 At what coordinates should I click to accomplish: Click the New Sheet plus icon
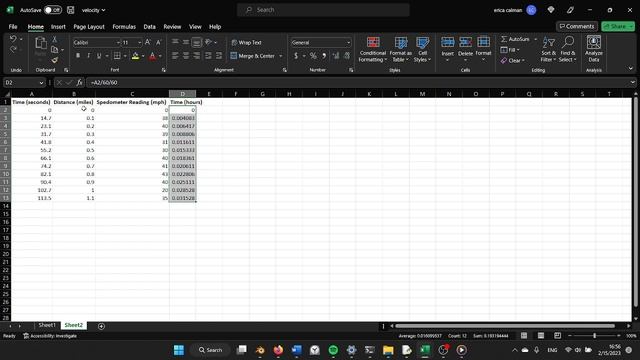(101, 326)
